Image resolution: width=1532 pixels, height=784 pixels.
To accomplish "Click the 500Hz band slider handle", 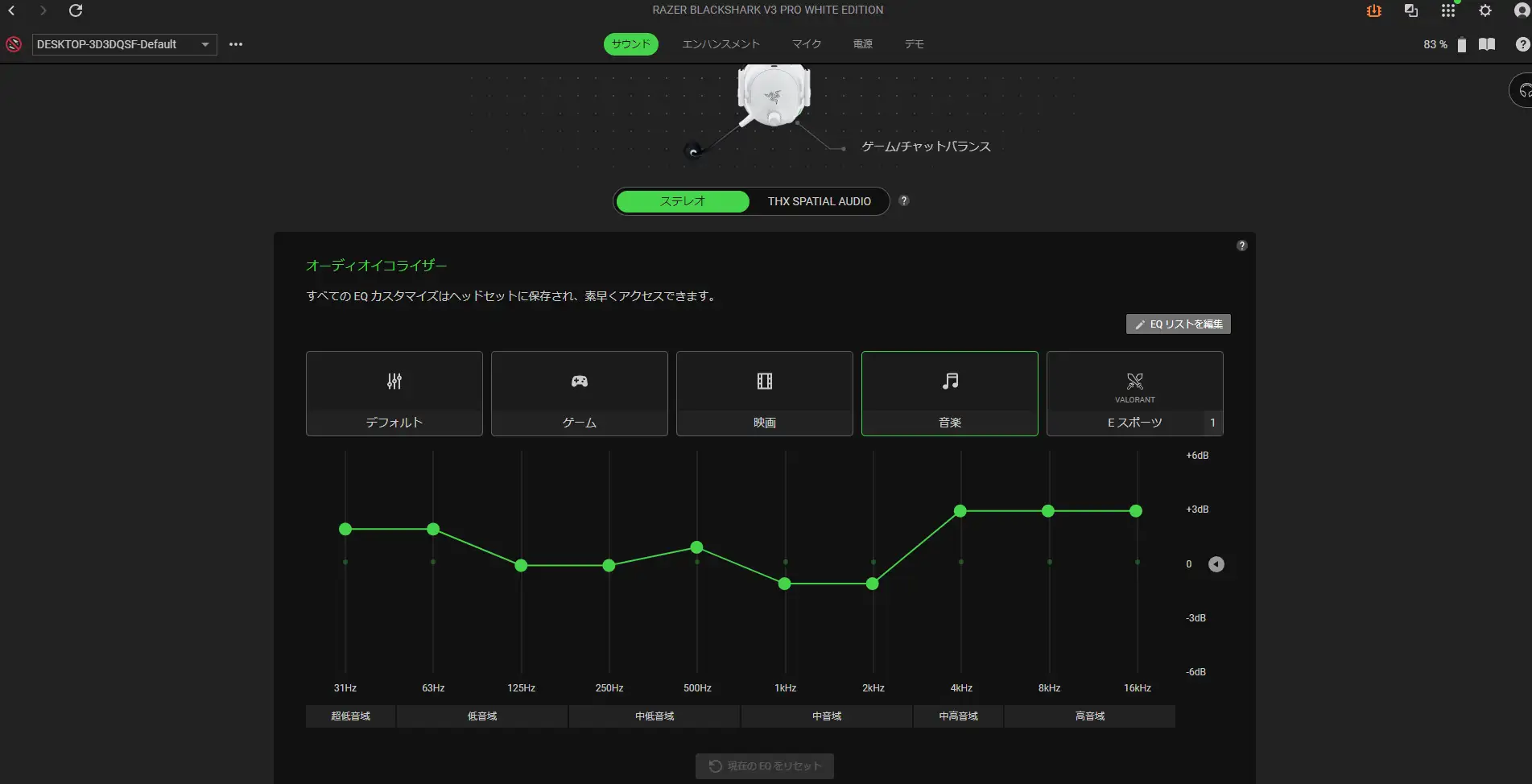I will coord(697,547).
